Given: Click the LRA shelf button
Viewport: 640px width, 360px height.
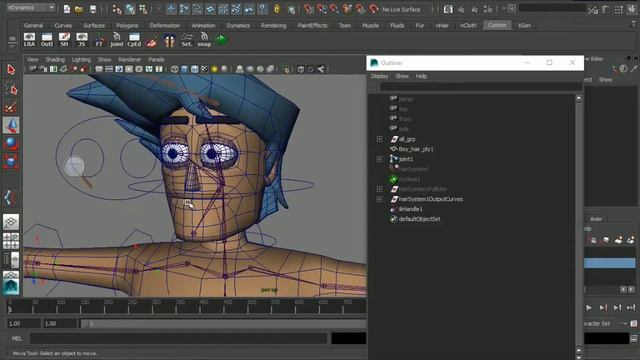Looking at the screenshot, I should [x=29, y=40].
